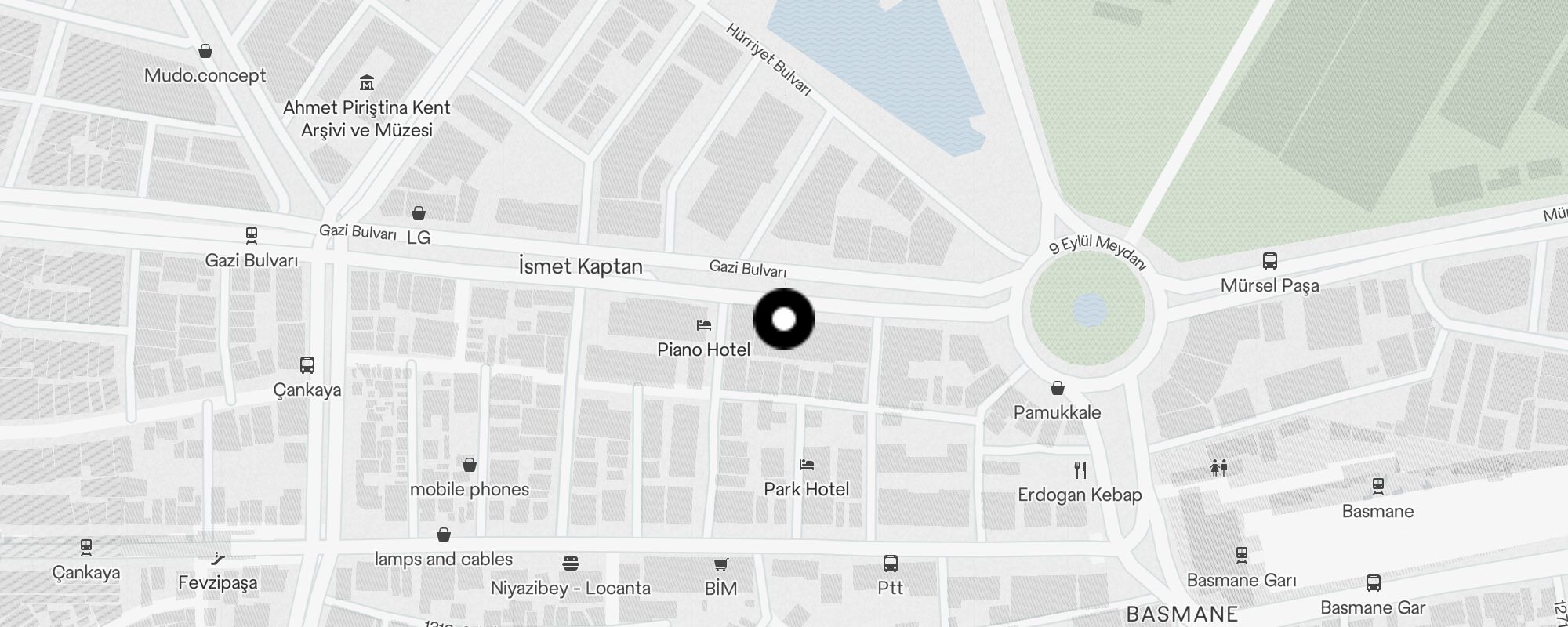
Task: Select the mobile phones shop icon
Action: [x=470, y=465]
